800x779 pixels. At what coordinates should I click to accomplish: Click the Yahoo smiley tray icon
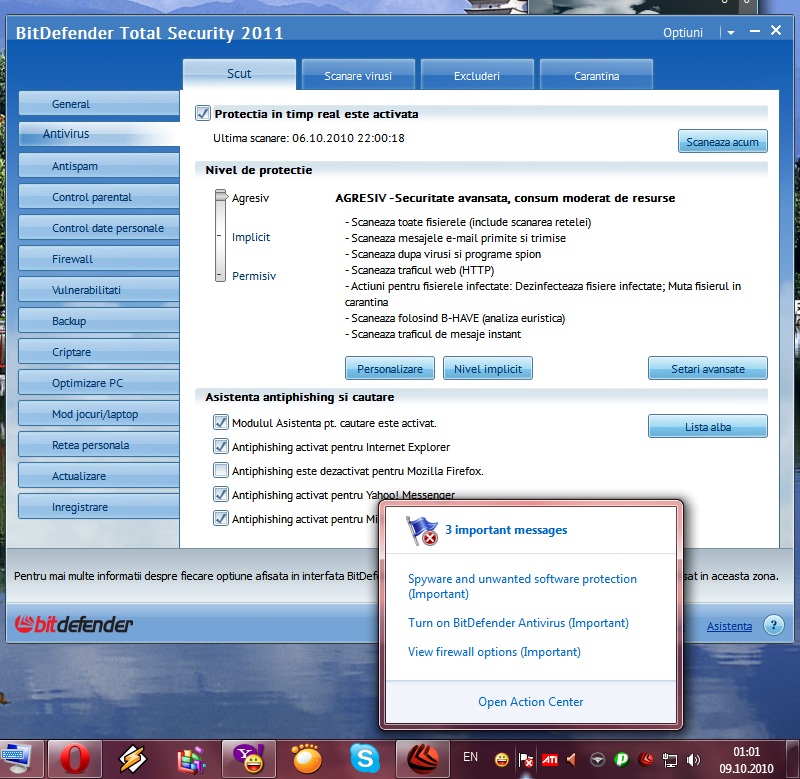click(x=502, y=760)
